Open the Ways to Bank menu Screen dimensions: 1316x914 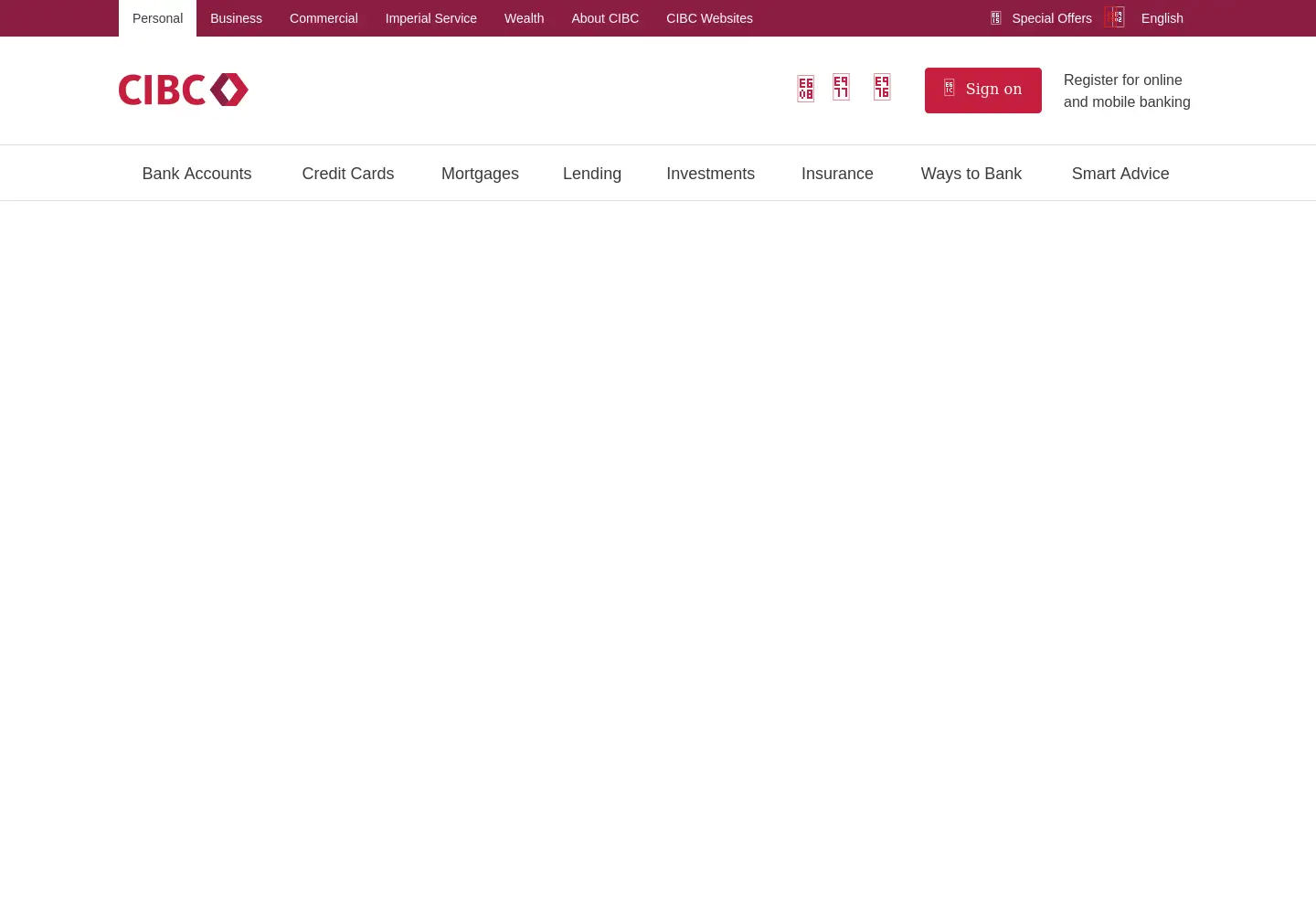click(971, 174)
